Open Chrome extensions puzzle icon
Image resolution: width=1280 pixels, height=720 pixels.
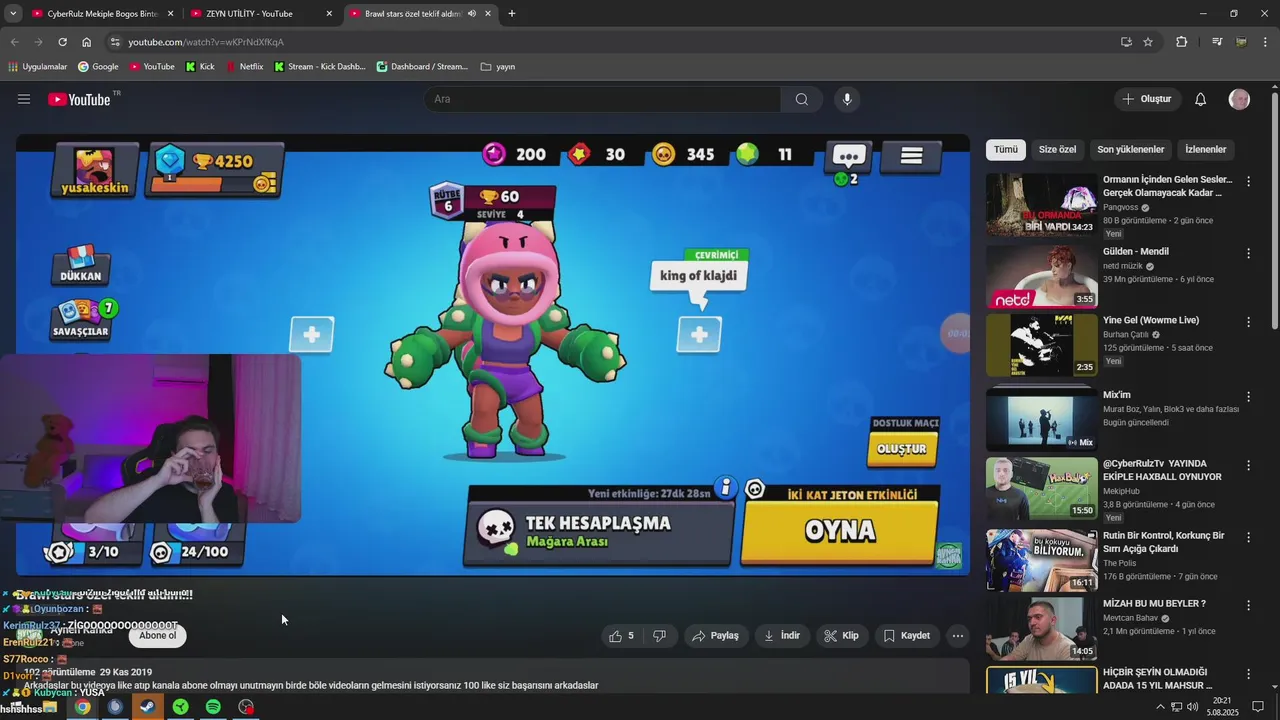pyautogui.click(x=1182, y=42)
